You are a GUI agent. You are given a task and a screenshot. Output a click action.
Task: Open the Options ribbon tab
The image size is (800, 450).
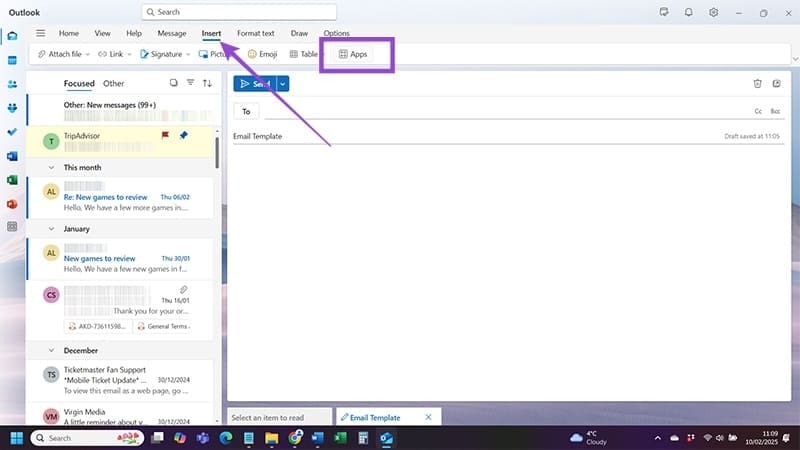tap(336, 33)
